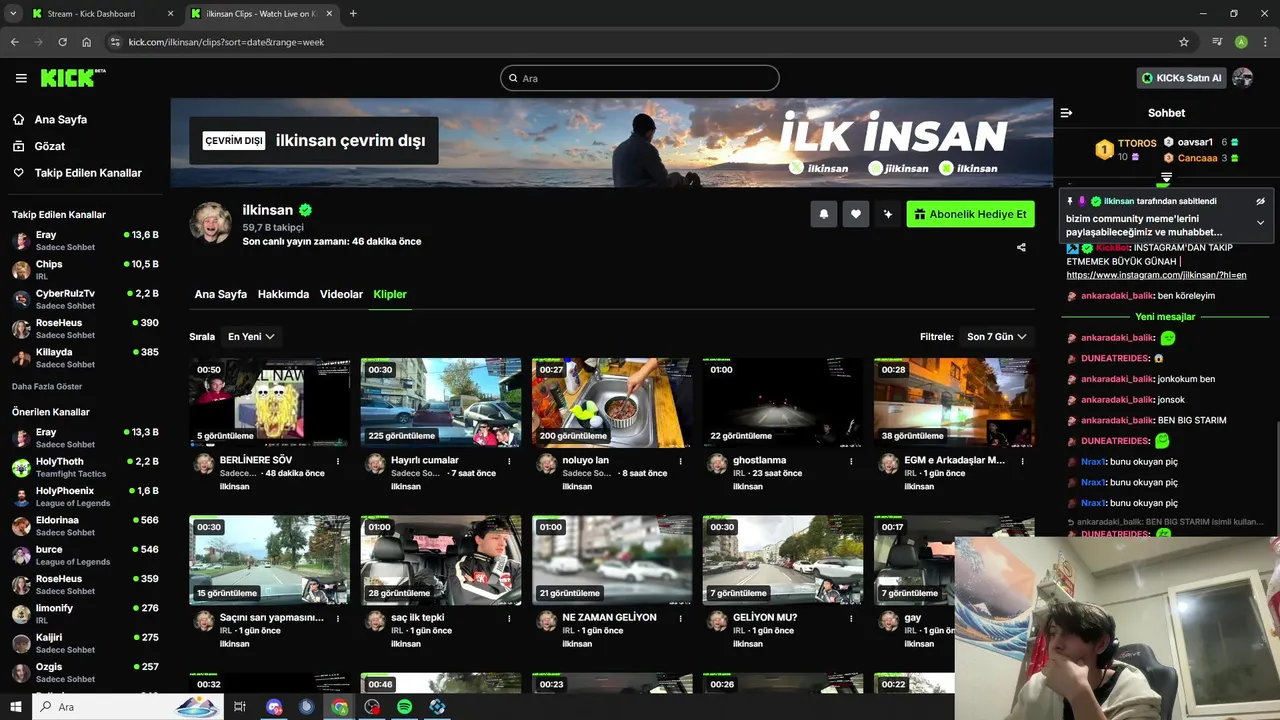Open options for Saçını sarı yapmasını clip

pyautogui.click(x=338, y=618)
